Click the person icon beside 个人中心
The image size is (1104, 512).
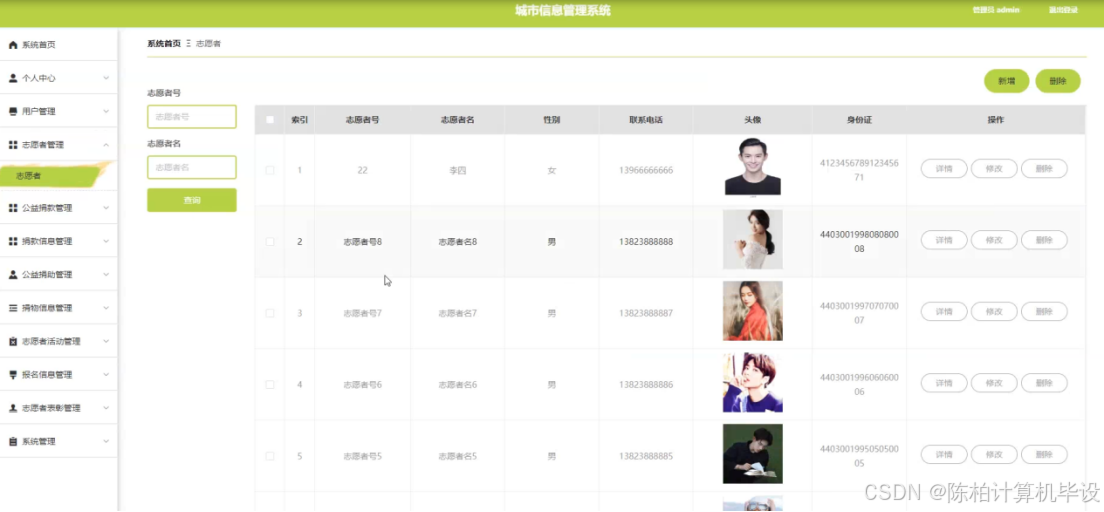pos(13,78)
